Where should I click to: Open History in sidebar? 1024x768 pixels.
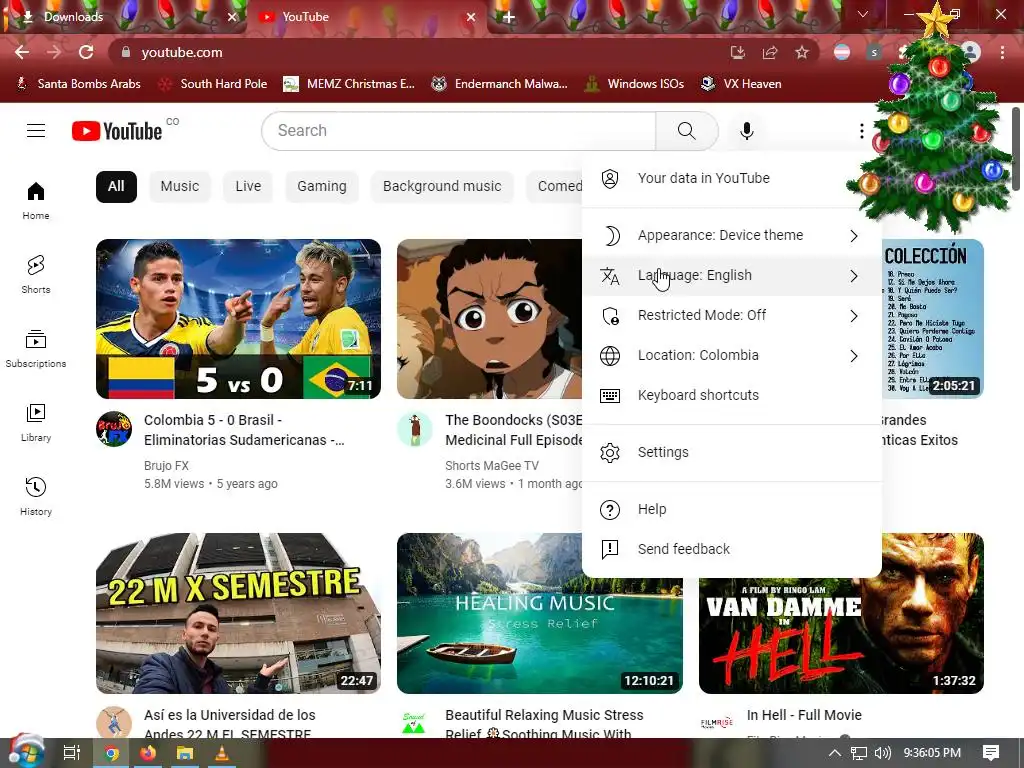pyautogui.click(x=36, y=496)
